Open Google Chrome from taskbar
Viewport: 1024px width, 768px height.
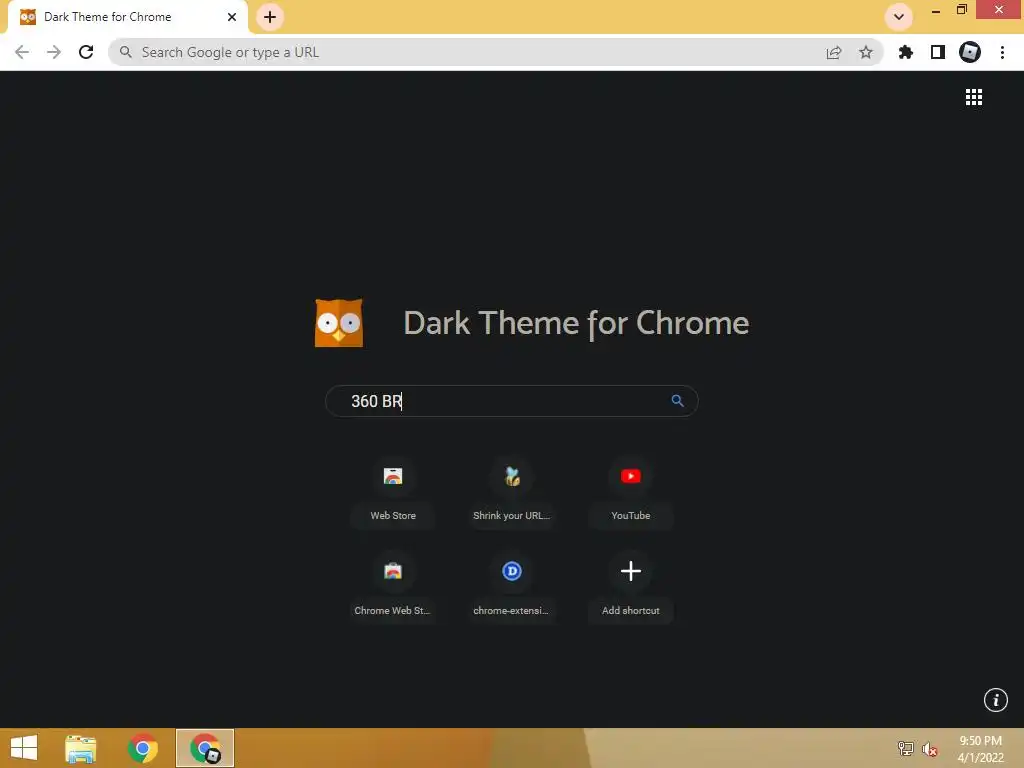(143, 748)
